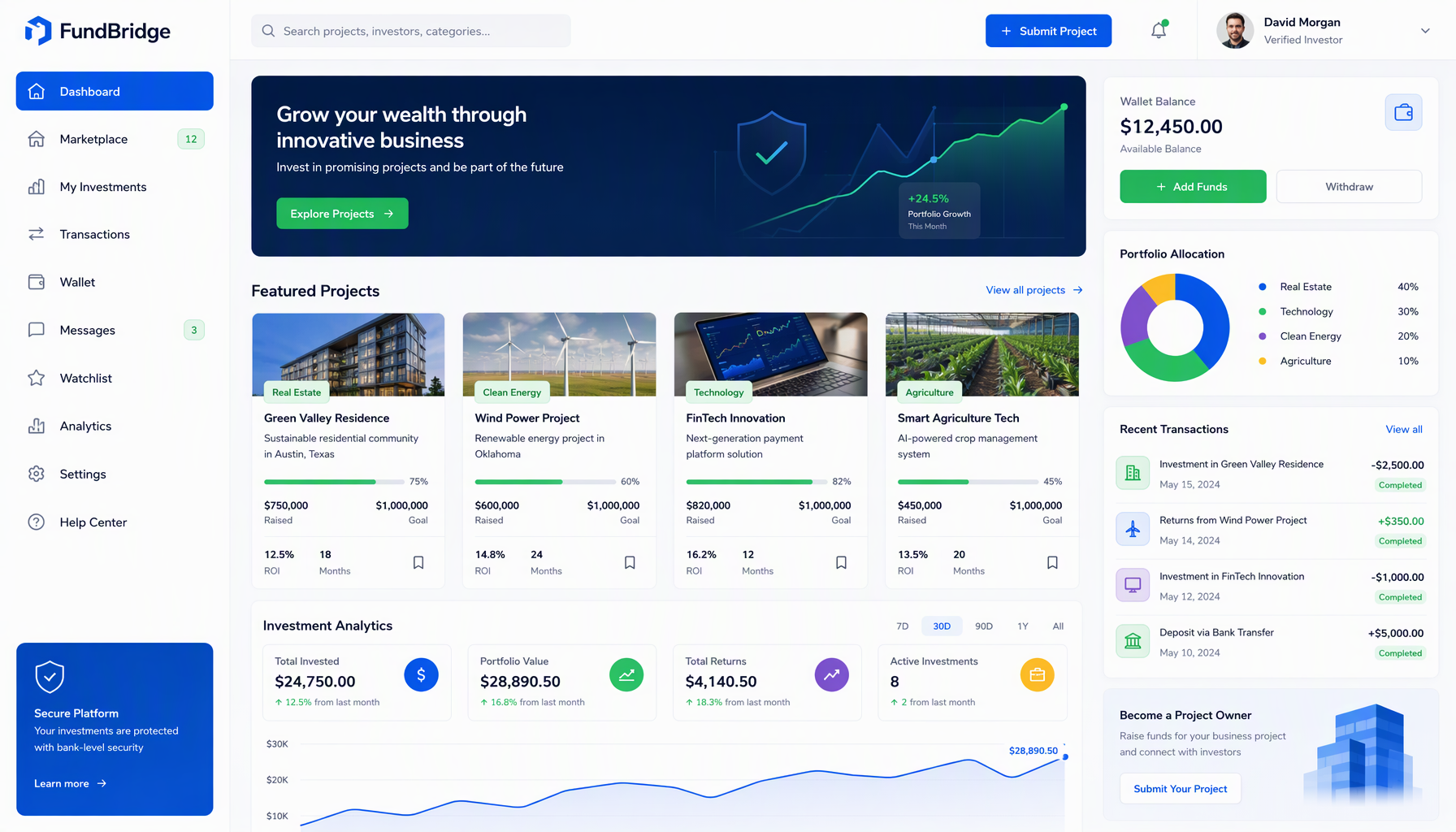
Task: Show All time analytics range
Action: 1058,626
